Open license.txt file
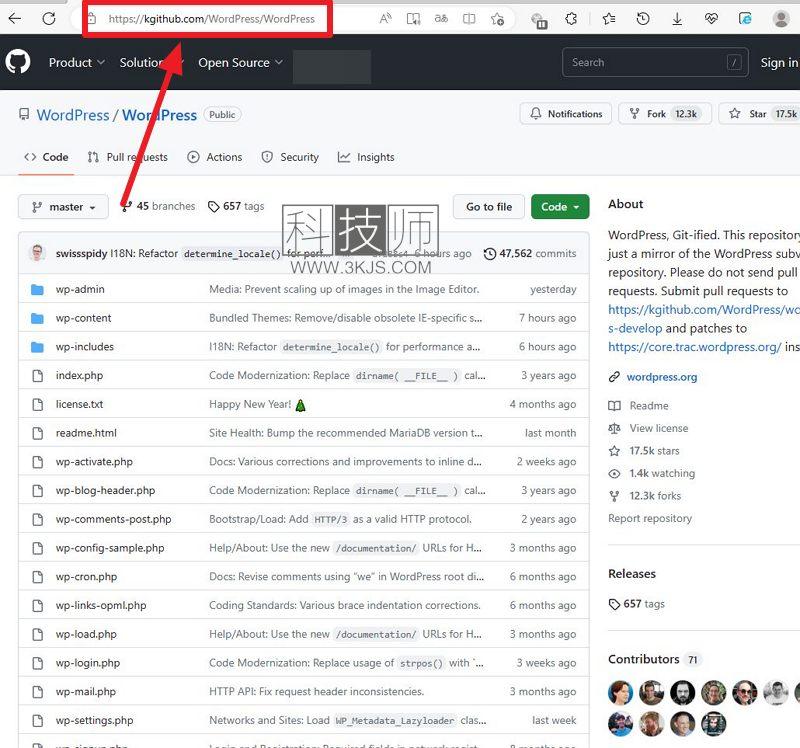 click(80, 404)
